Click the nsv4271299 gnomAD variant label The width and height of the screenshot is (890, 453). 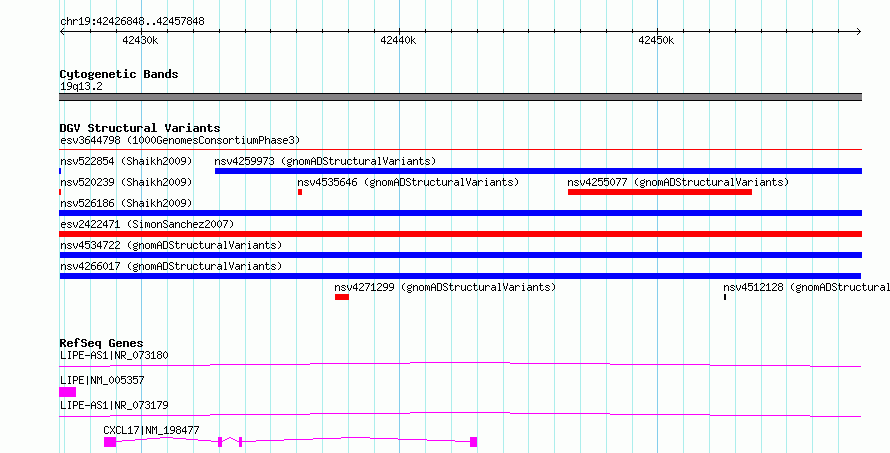tap(445, 288)
